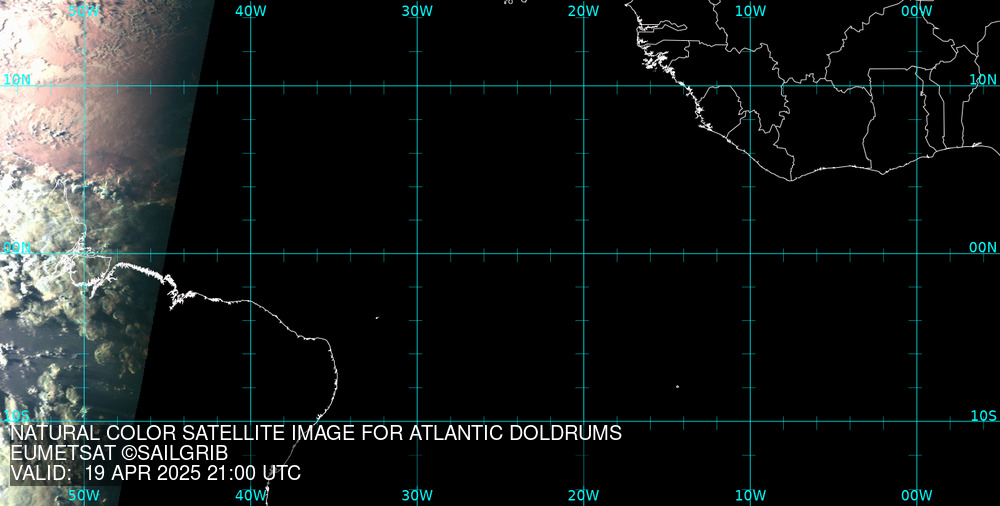This screenshot has width=1000, height=506.
Task: Click the 50W longitude label at bottom edge
Action: [x=84, y=495]
